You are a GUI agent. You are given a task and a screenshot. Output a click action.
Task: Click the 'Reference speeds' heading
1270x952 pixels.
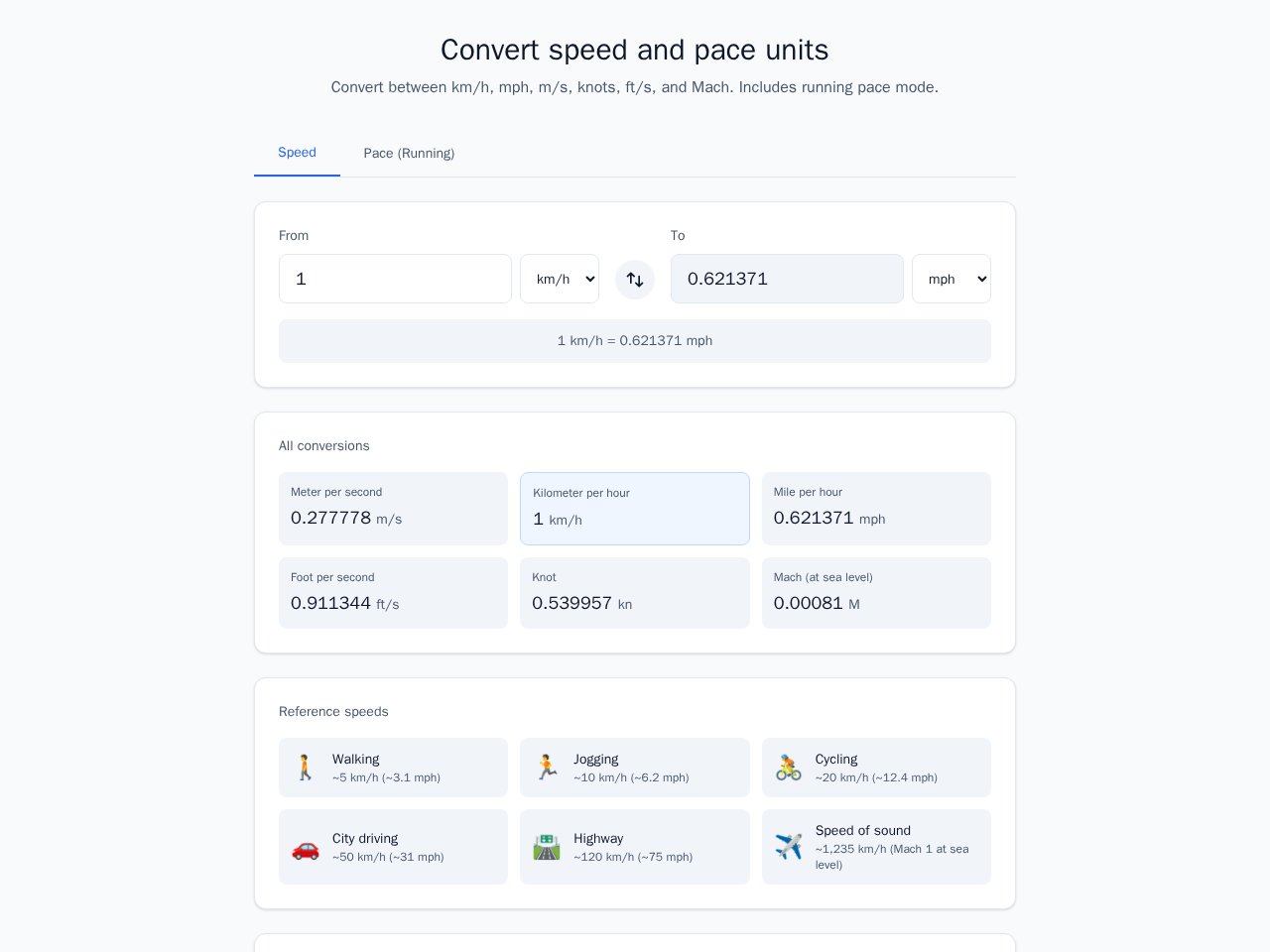pos(333,712)
